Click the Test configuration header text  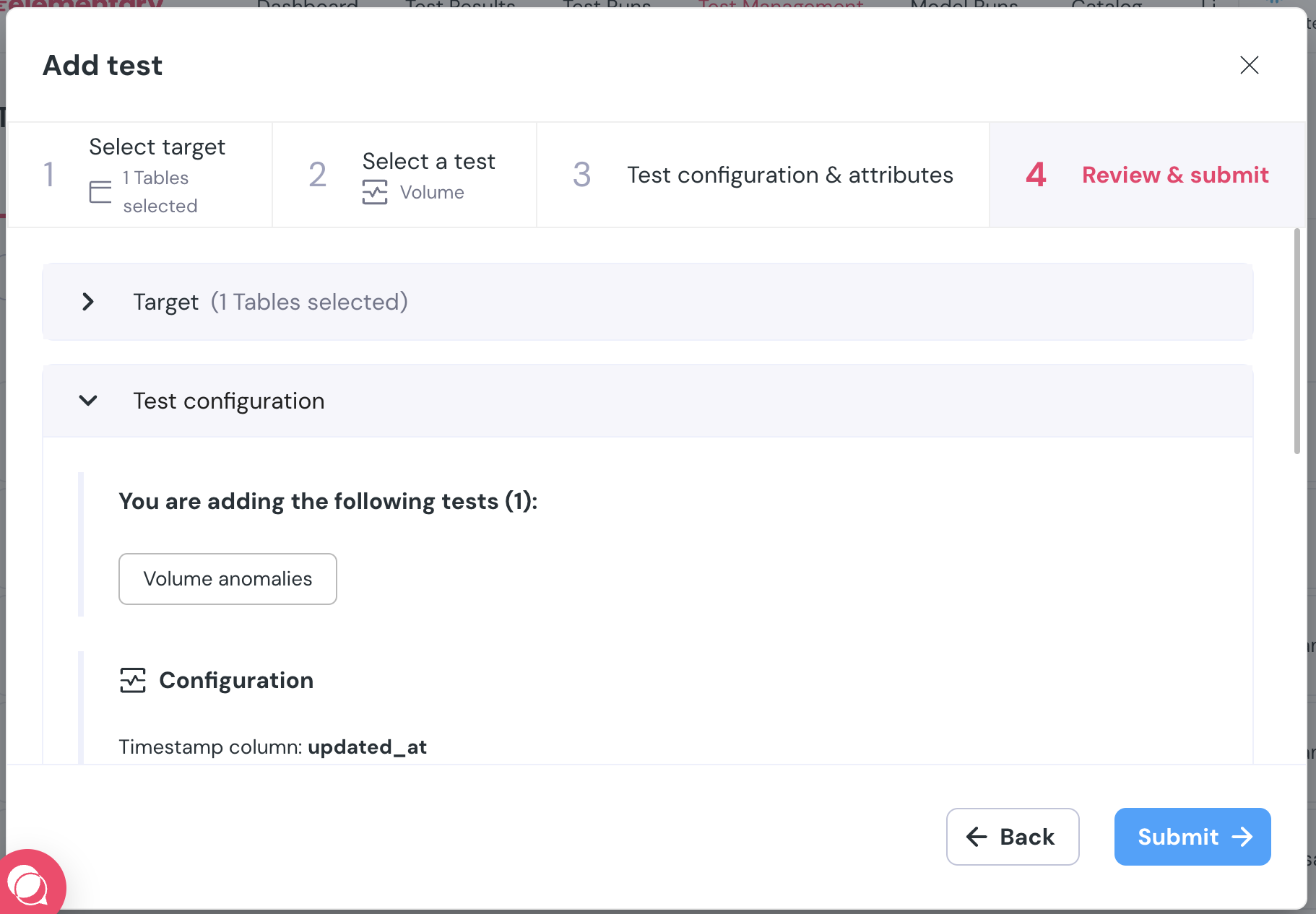229,401
